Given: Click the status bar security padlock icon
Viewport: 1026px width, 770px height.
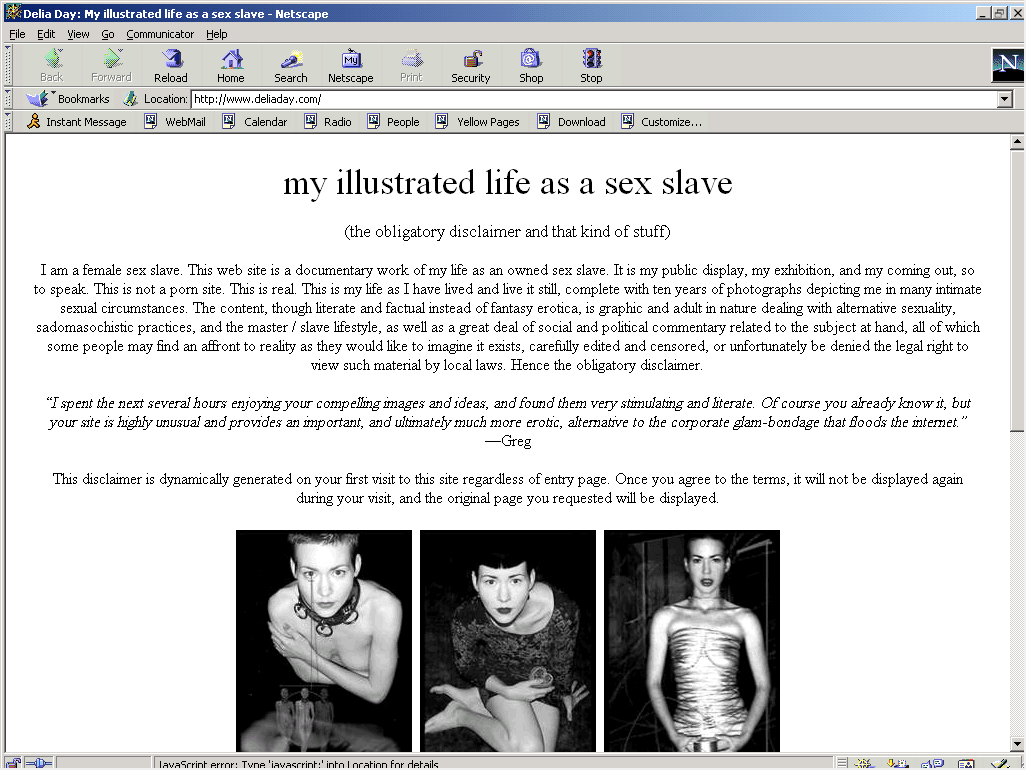Looking at the screenshot, I should click(x=13, y=763).
